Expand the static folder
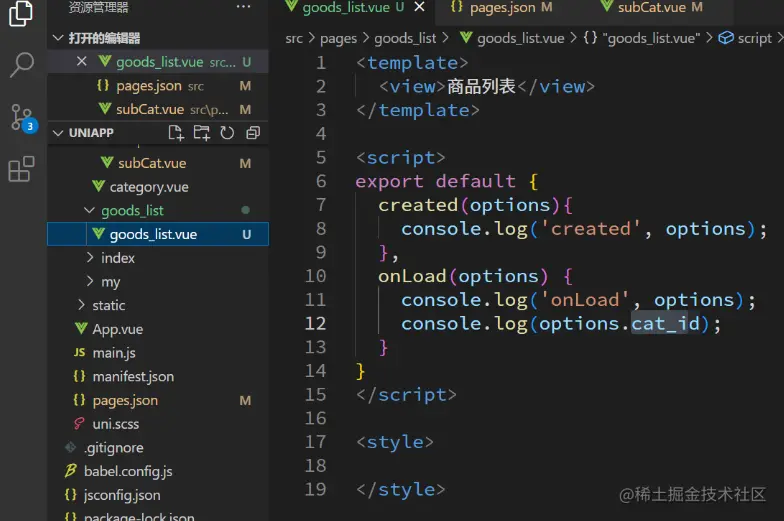 coord(81,304)
